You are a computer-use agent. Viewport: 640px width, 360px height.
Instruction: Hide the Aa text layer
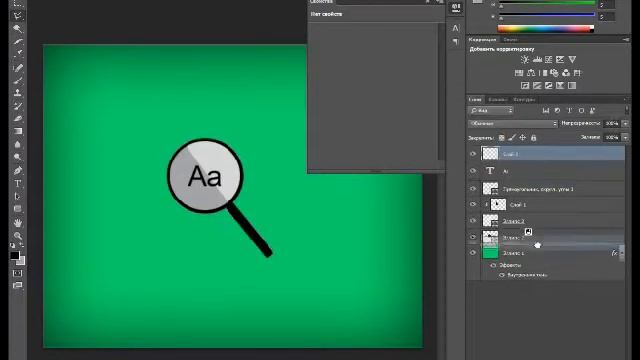click(473, 171)
